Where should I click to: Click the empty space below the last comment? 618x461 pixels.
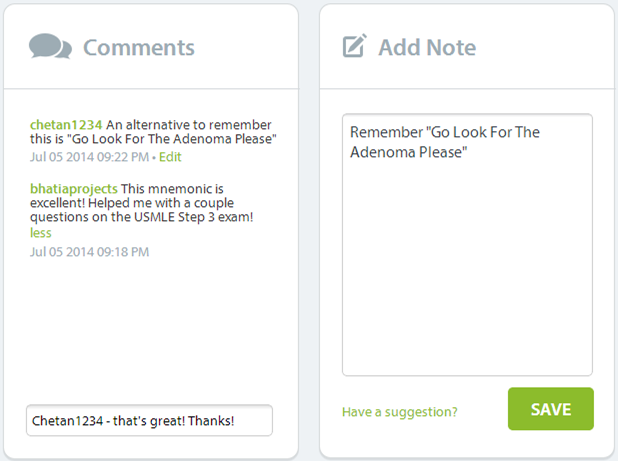coord(150,327)
